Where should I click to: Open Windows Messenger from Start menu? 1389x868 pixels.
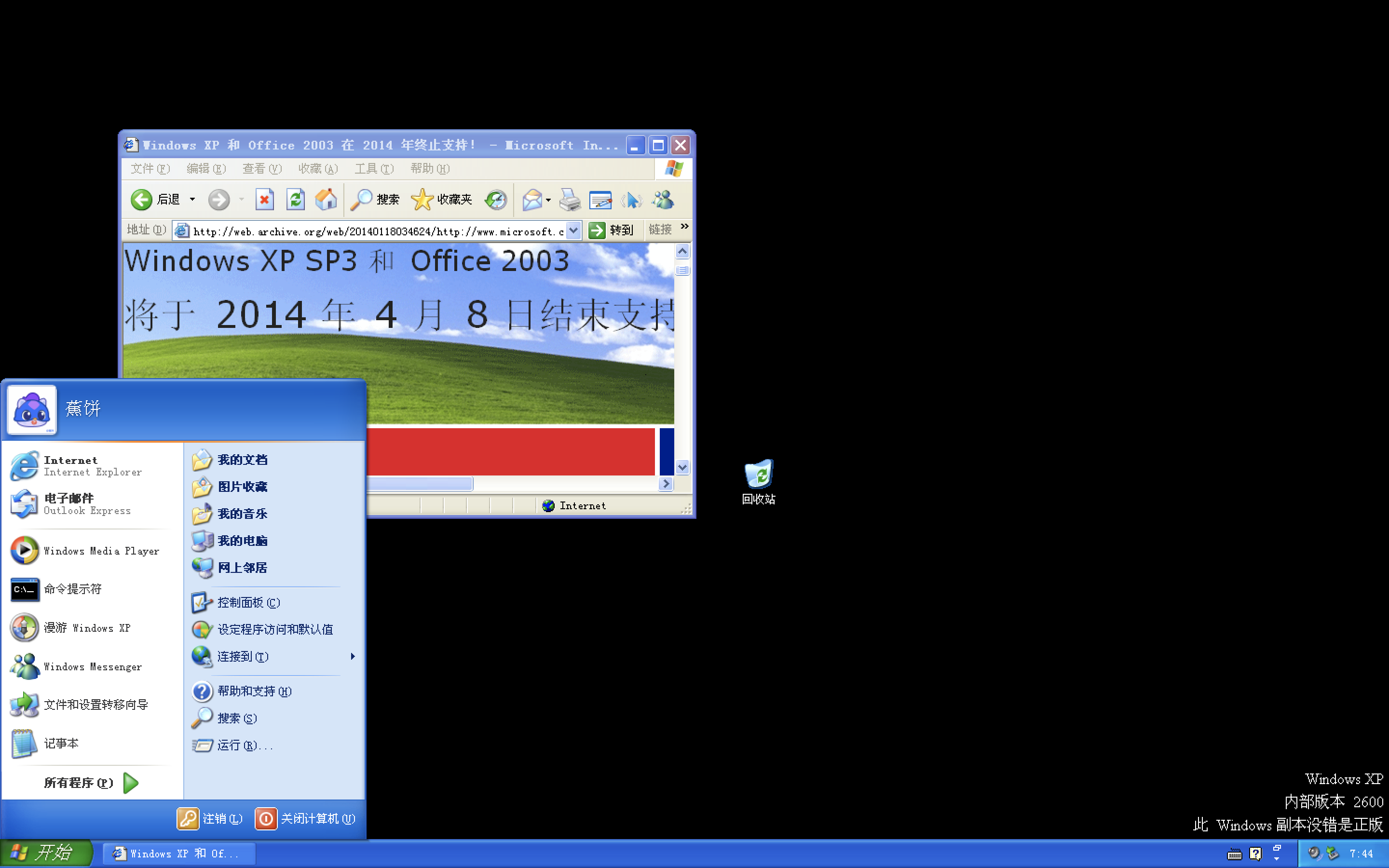(92, 666)
